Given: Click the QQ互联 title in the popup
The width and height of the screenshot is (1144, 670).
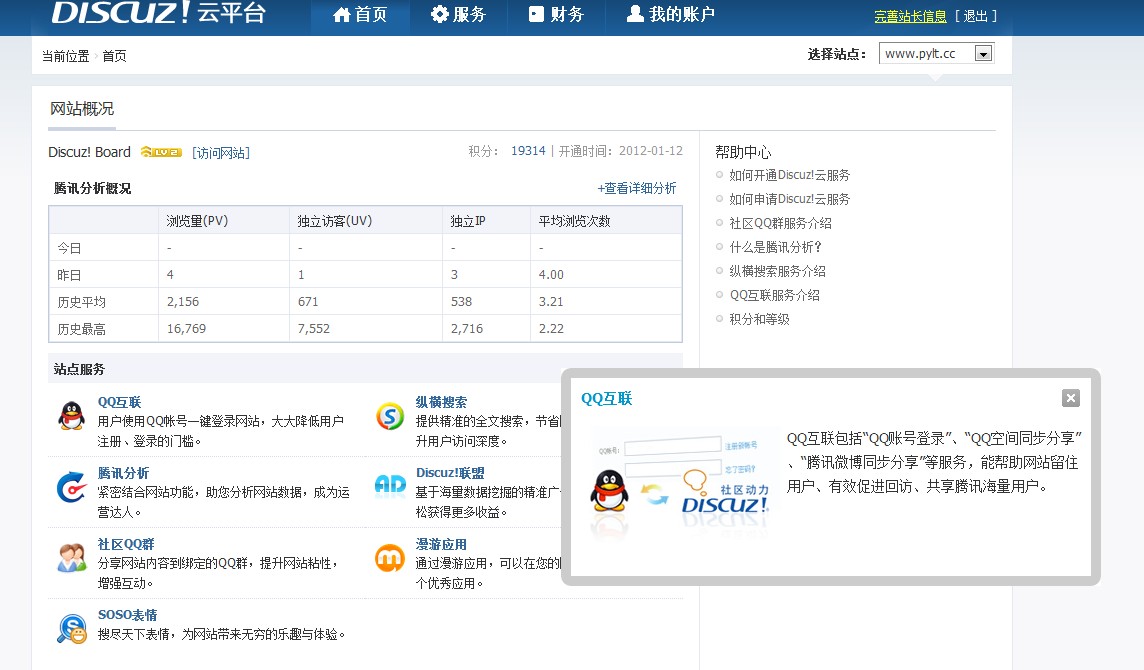Looking at the screenshot, I should coord(606,398).
